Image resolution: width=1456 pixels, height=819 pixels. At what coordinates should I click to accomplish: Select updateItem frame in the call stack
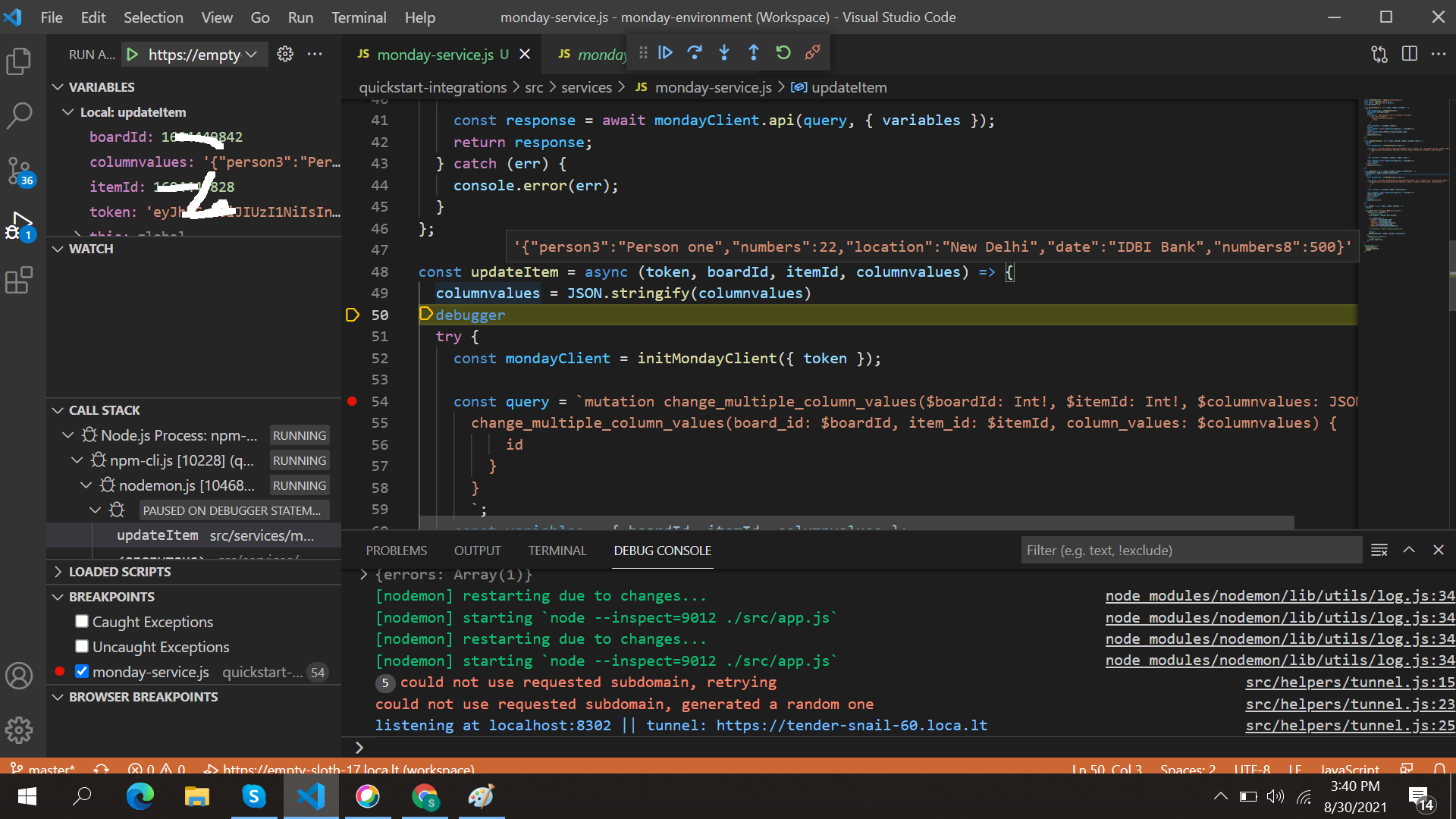pyautogui.click(x=158, y=535)
